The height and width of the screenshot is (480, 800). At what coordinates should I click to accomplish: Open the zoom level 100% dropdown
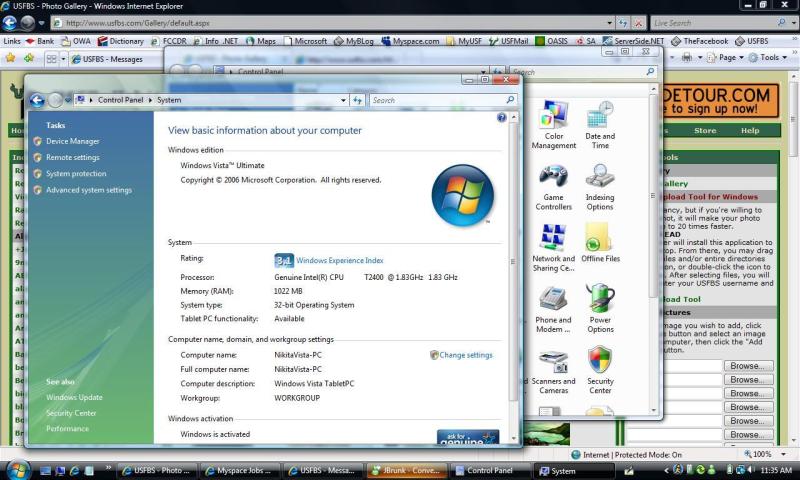(x=783, y=454)
